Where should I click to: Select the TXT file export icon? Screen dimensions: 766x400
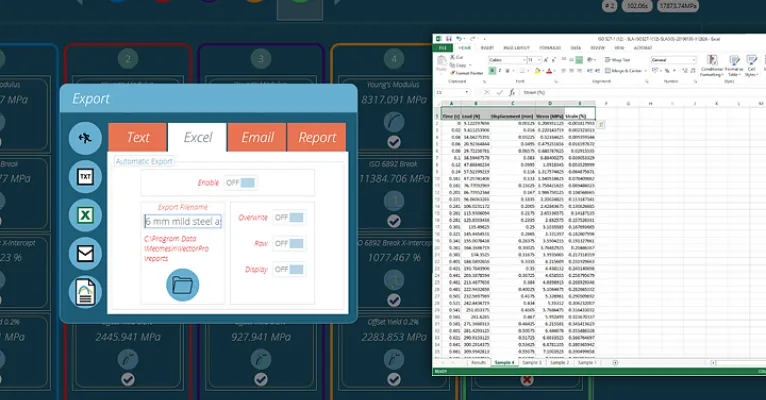point(85,177)
